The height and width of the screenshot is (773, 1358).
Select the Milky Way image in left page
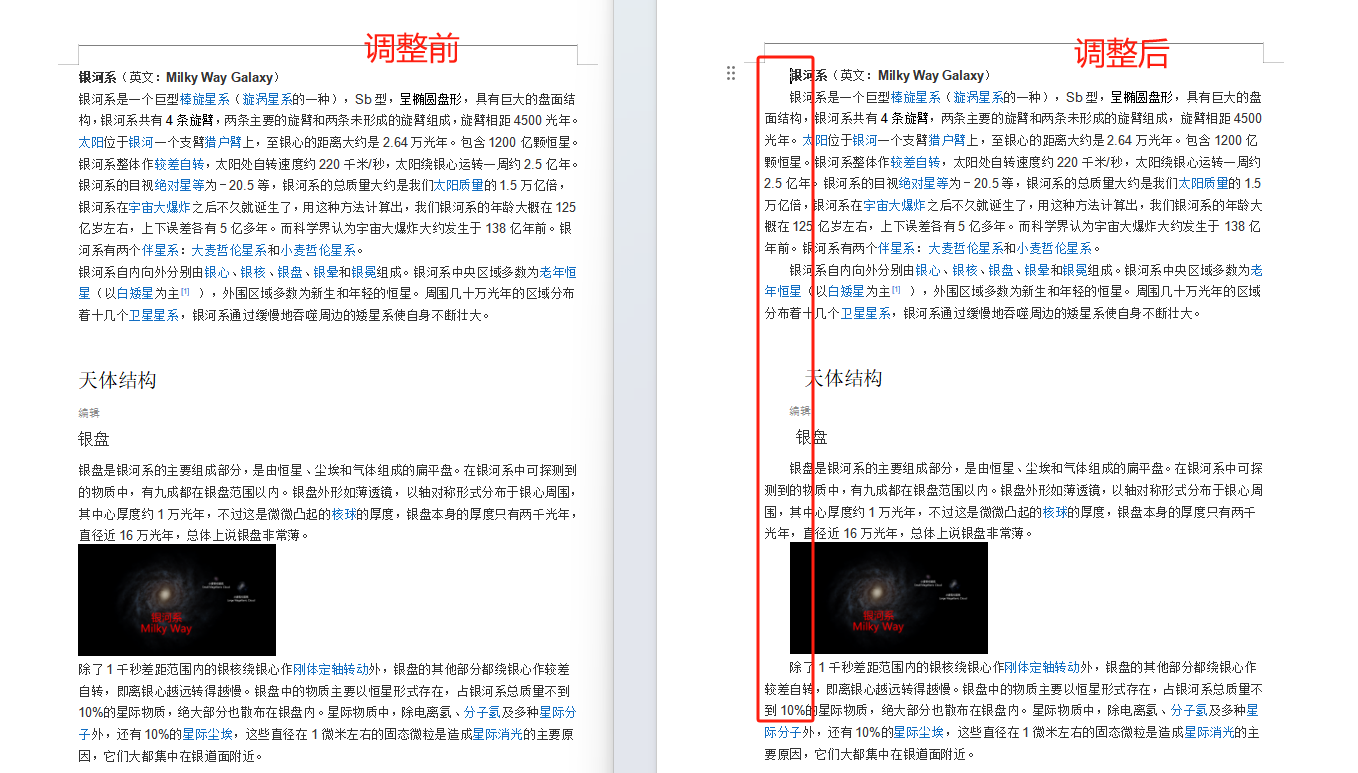pos(177,599)
